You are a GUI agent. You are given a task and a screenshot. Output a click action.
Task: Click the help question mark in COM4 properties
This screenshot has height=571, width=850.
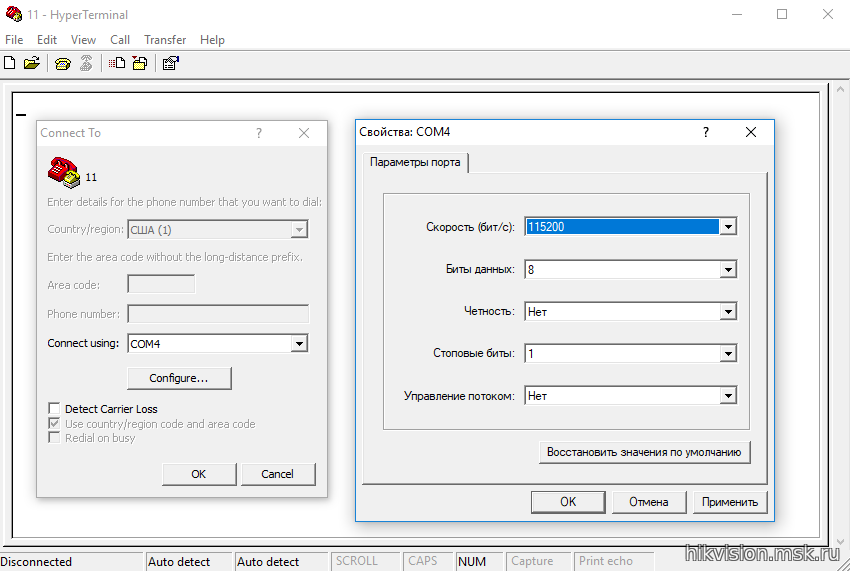(x=706, y=132)
